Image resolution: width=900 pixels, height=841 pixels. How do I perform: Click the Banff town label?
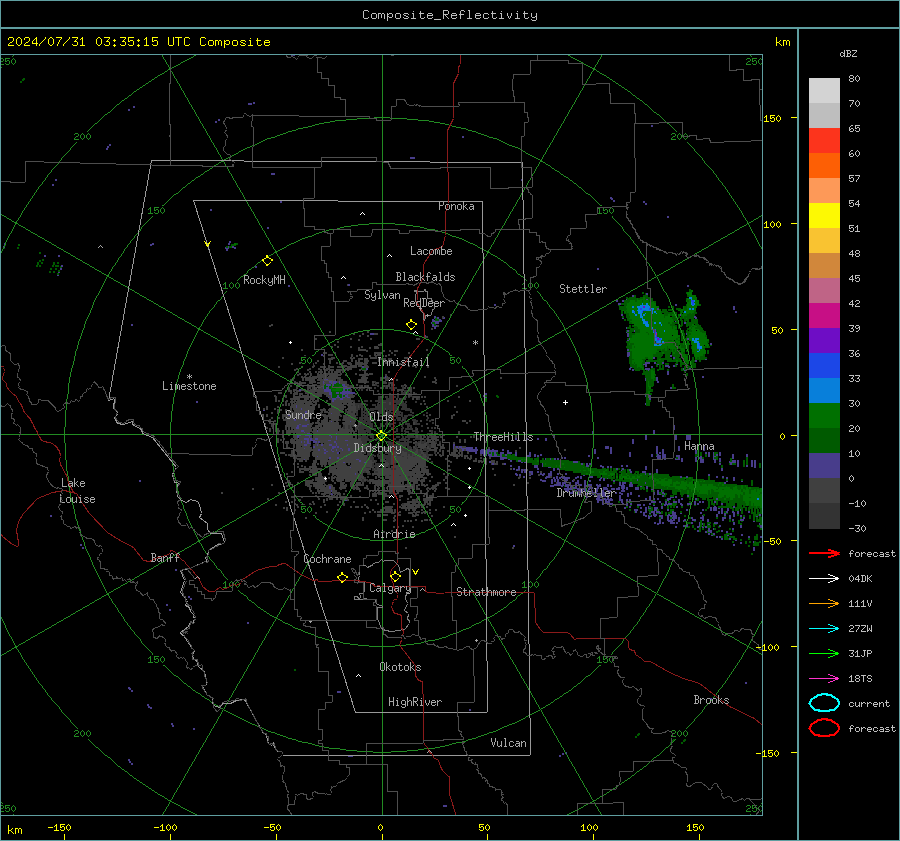[165, 558]
